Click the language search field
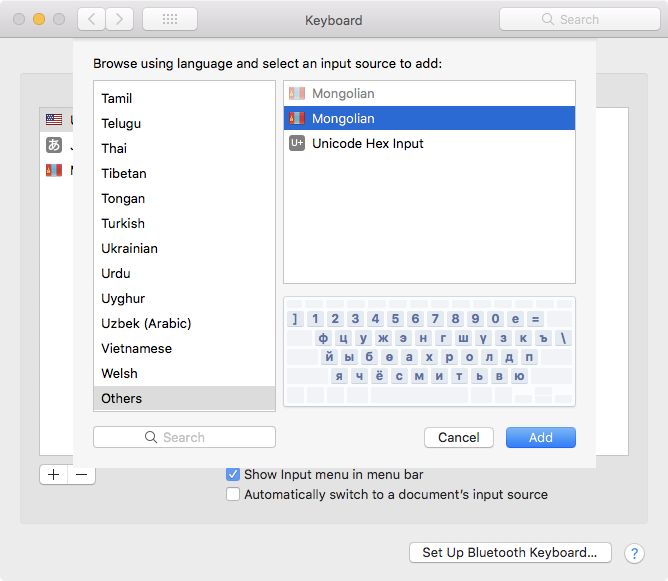 point(184,437)
